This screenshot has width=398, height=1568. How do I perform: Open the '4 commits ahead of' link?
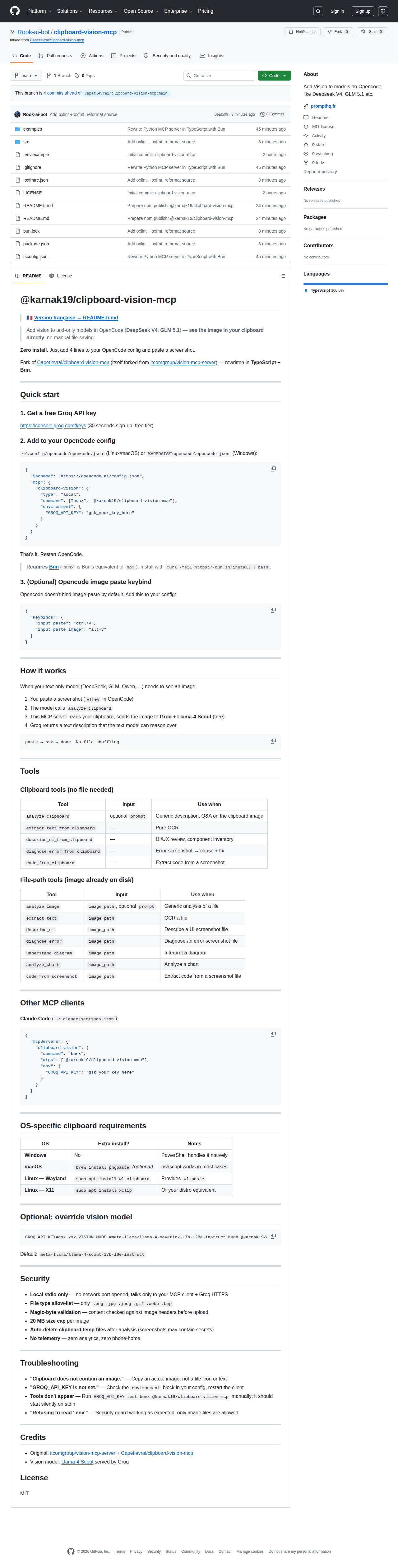(62, 93)
